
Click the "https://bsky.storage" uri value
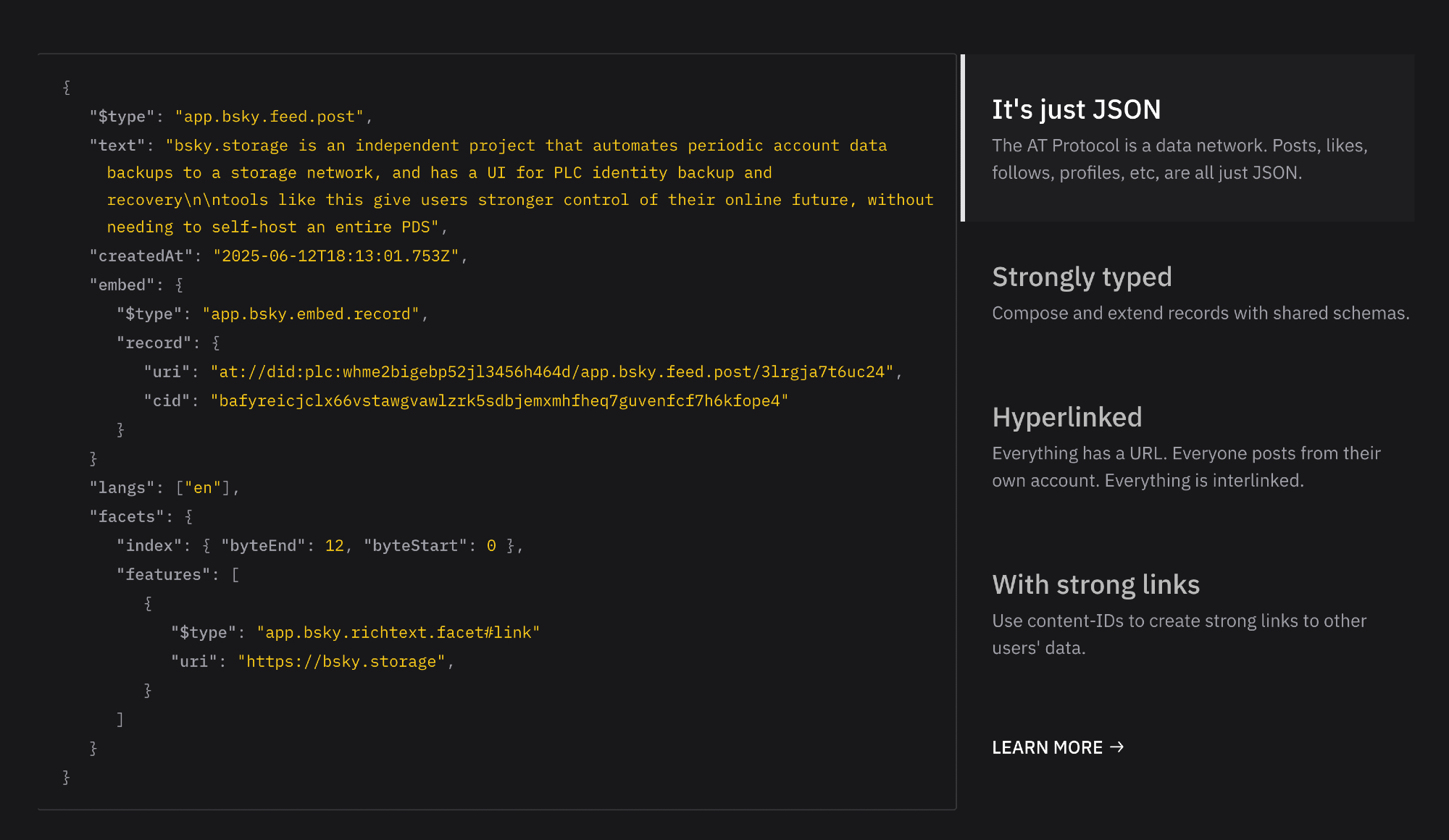click(x=341, y=661)
